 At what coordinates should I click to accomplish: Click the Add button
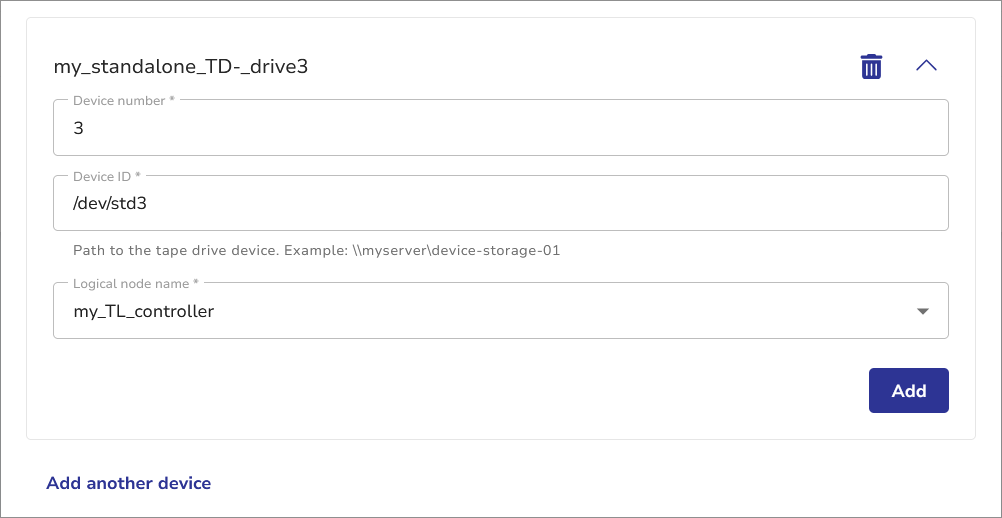tap(908, 391)
